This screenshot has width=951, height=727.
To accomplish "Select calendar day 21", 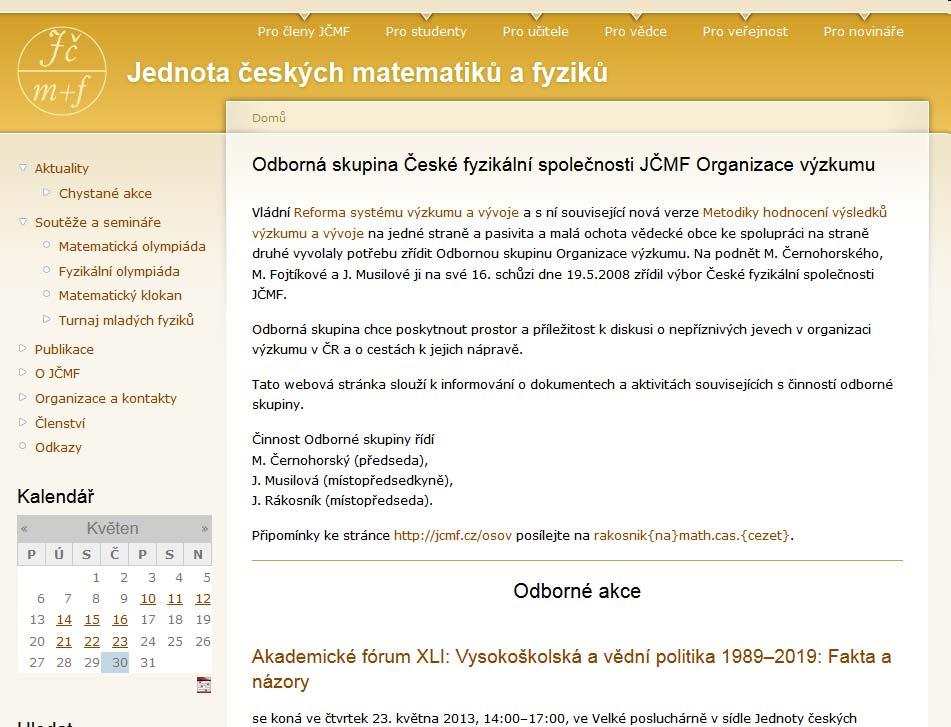I will pyautogui.click(x=64, y=642).
